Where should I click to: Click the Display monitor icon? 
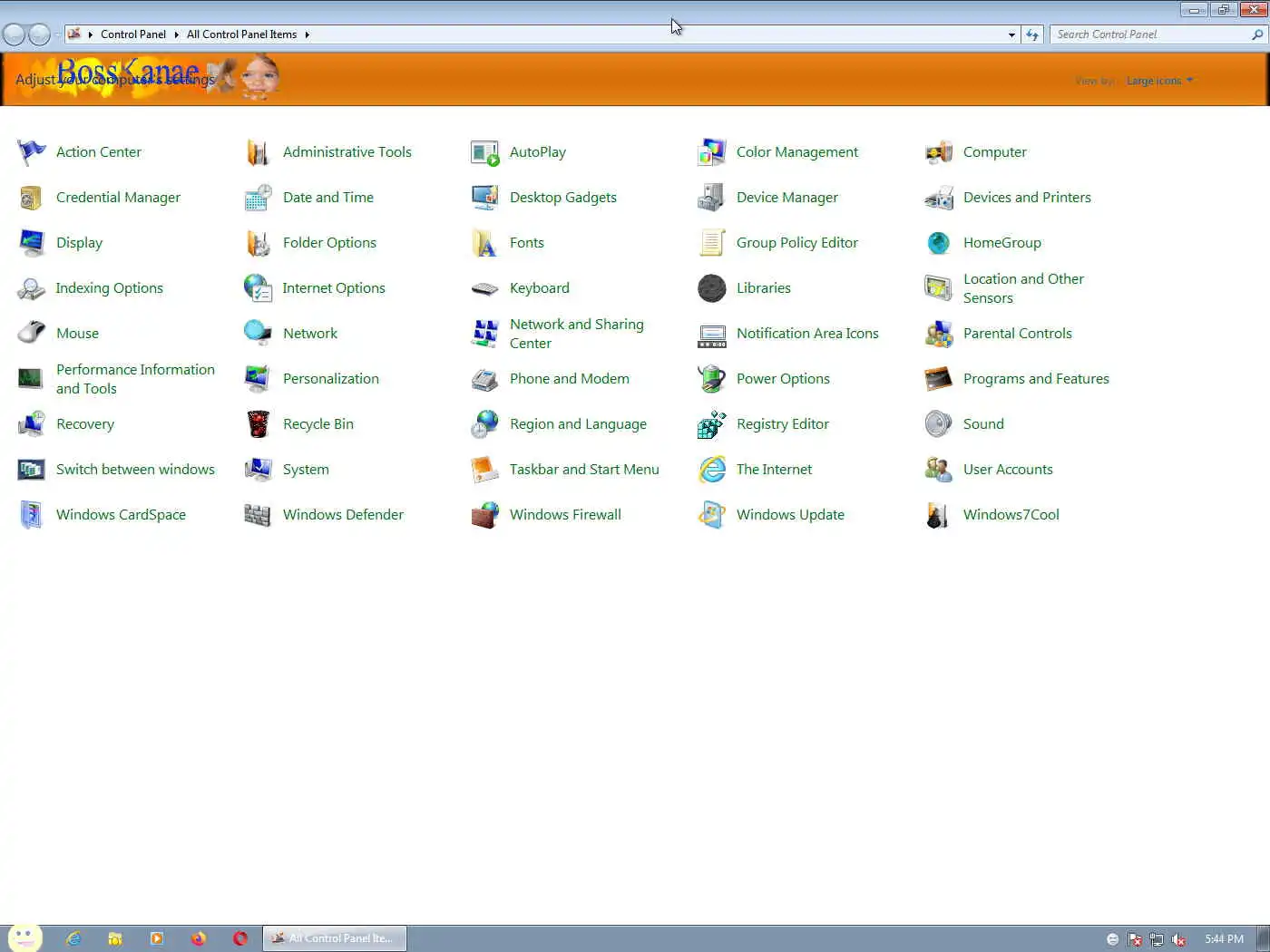pos(32,243)
